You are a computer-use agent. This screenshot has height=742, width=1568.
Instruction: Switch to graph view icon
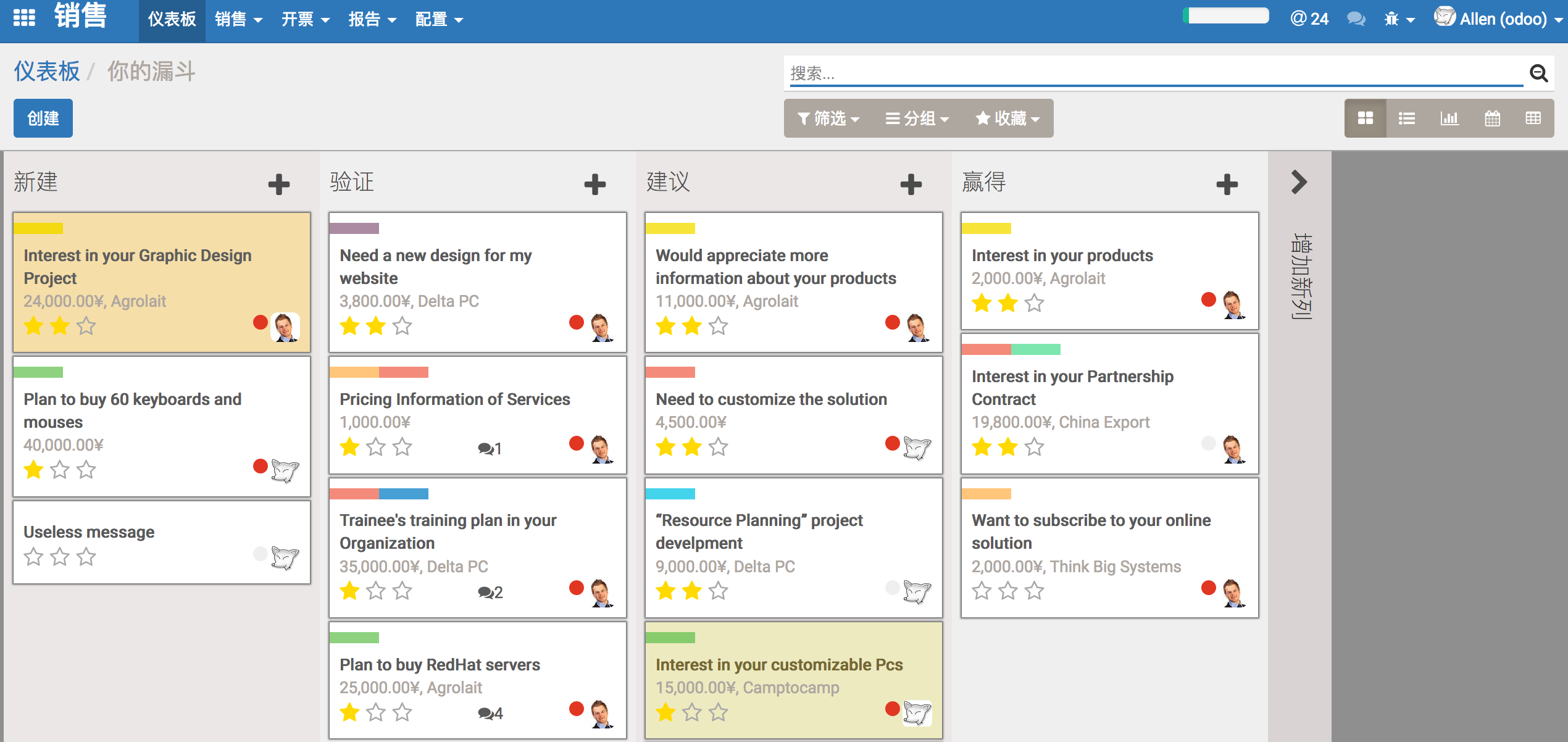[1449, 118]
